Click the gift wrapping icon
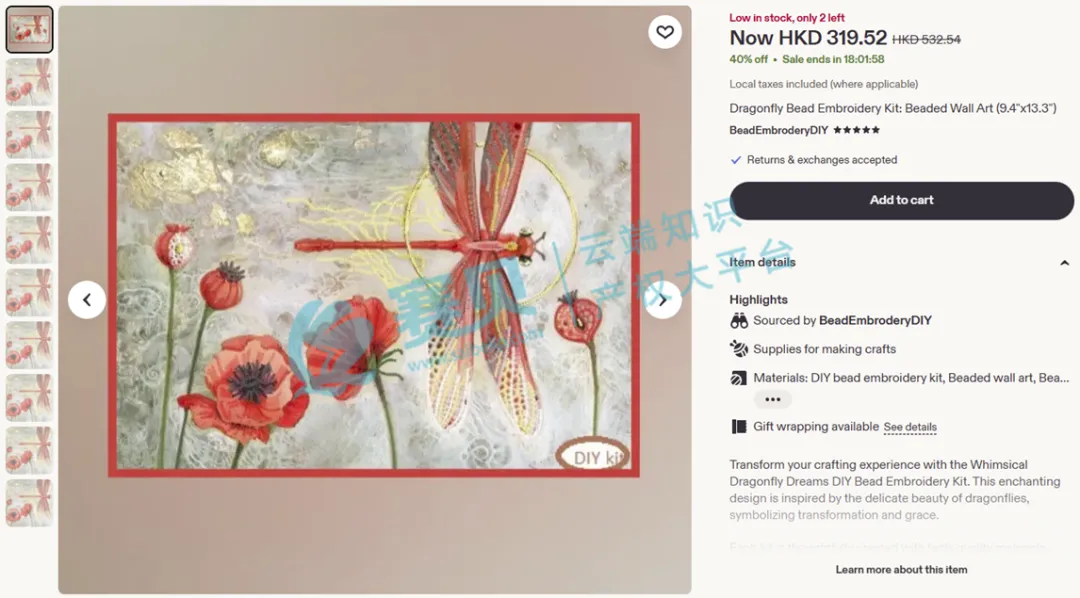 [738, 426]
